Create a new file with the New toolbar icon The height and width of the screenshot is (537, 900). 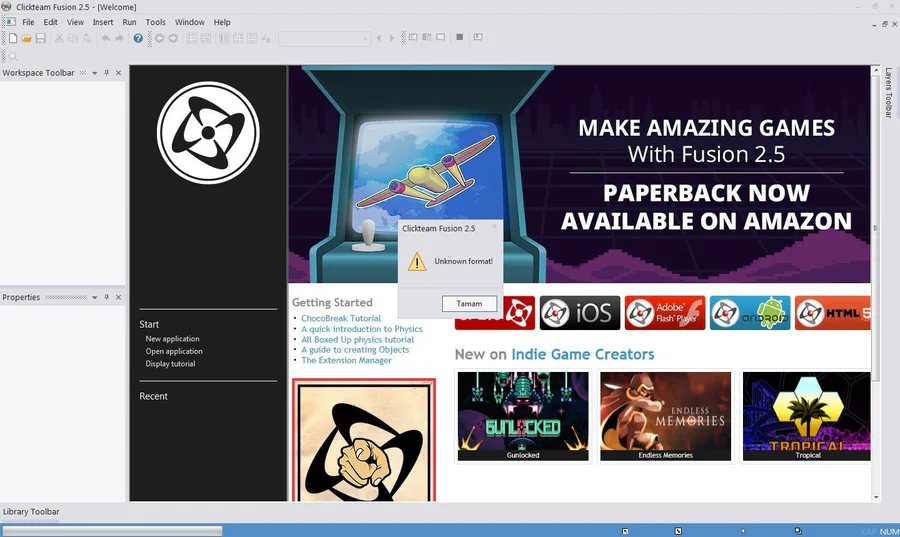coord(13,38)
